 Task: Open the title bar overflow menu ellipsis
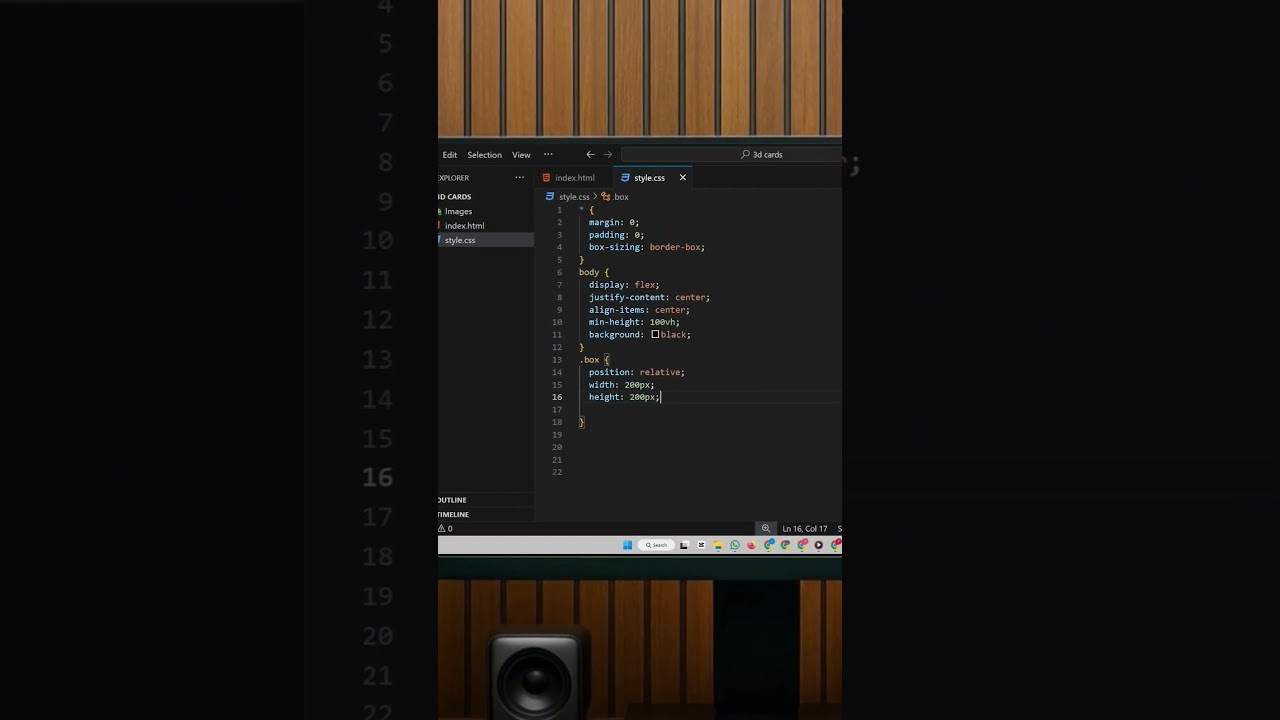(548, 155)
